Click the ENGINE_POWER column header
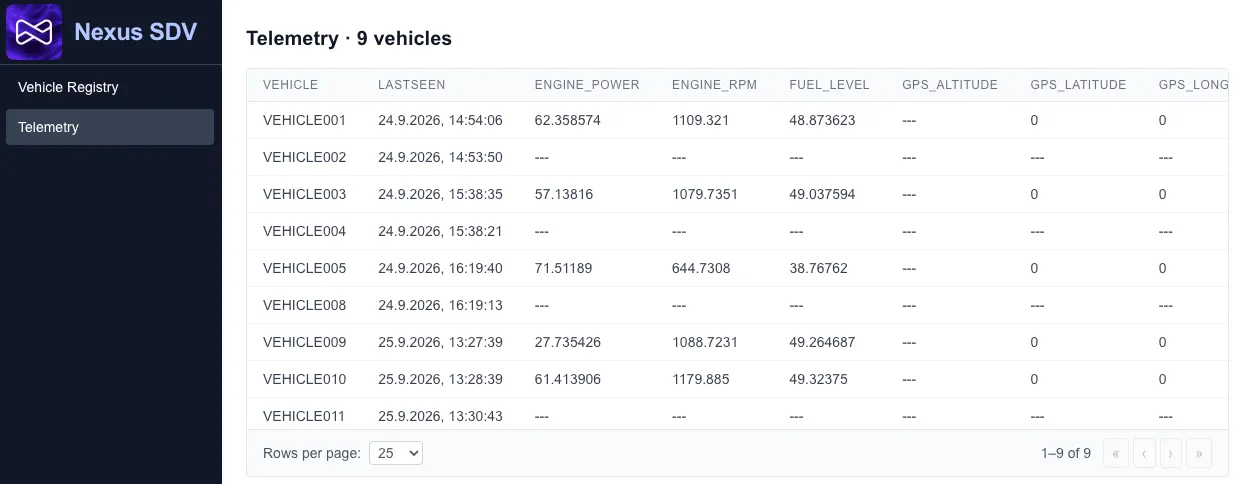The height and width of the screenshot is (484, 1239). click(587, 85)
